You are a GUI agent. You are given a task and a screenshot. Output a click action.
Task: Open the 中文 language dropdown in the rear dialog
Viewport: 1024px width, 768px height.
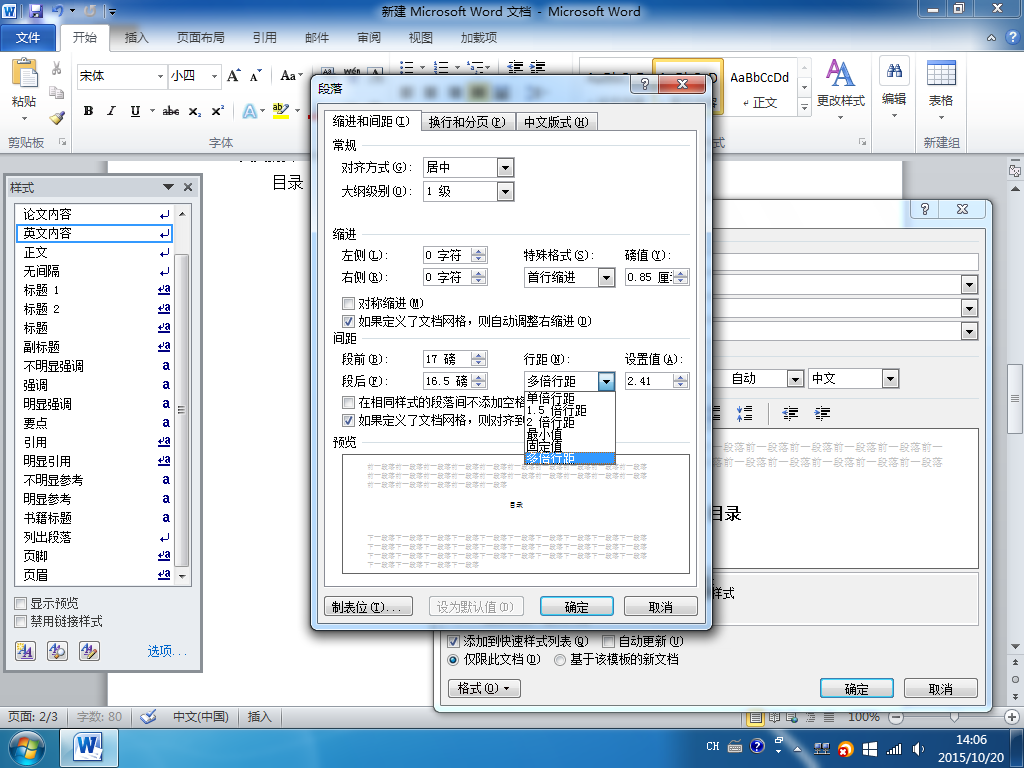(890, 379)
